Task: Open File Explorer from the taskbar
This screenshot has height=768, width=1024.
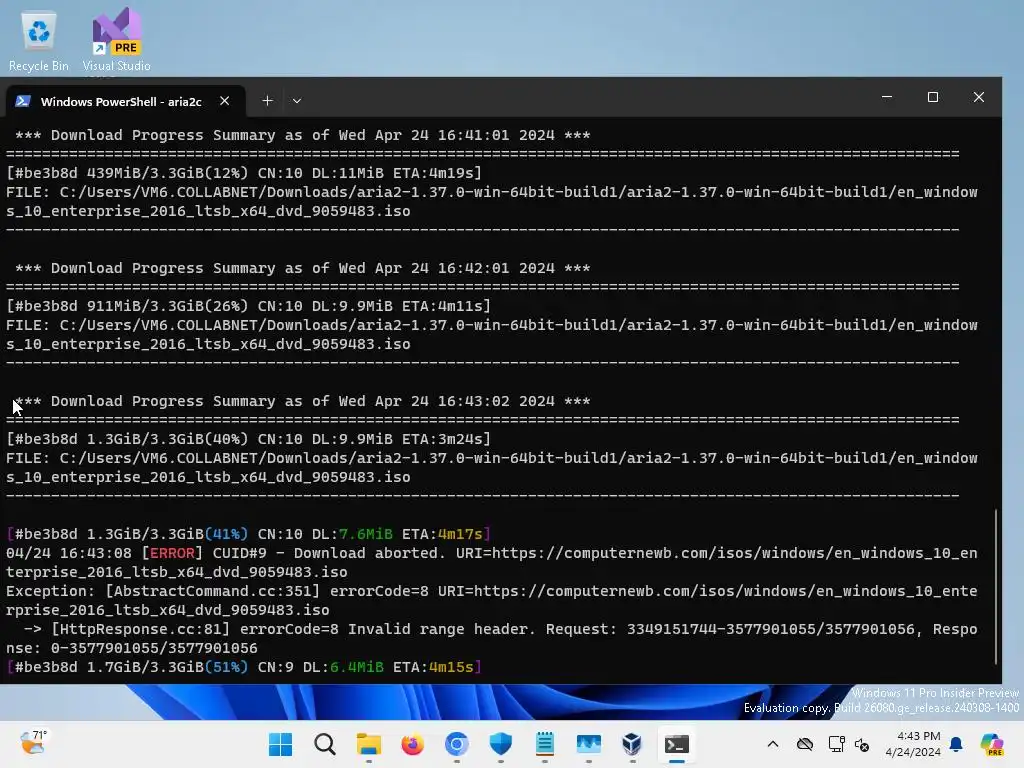Action: pyautogui.click(x=368, y=744)
